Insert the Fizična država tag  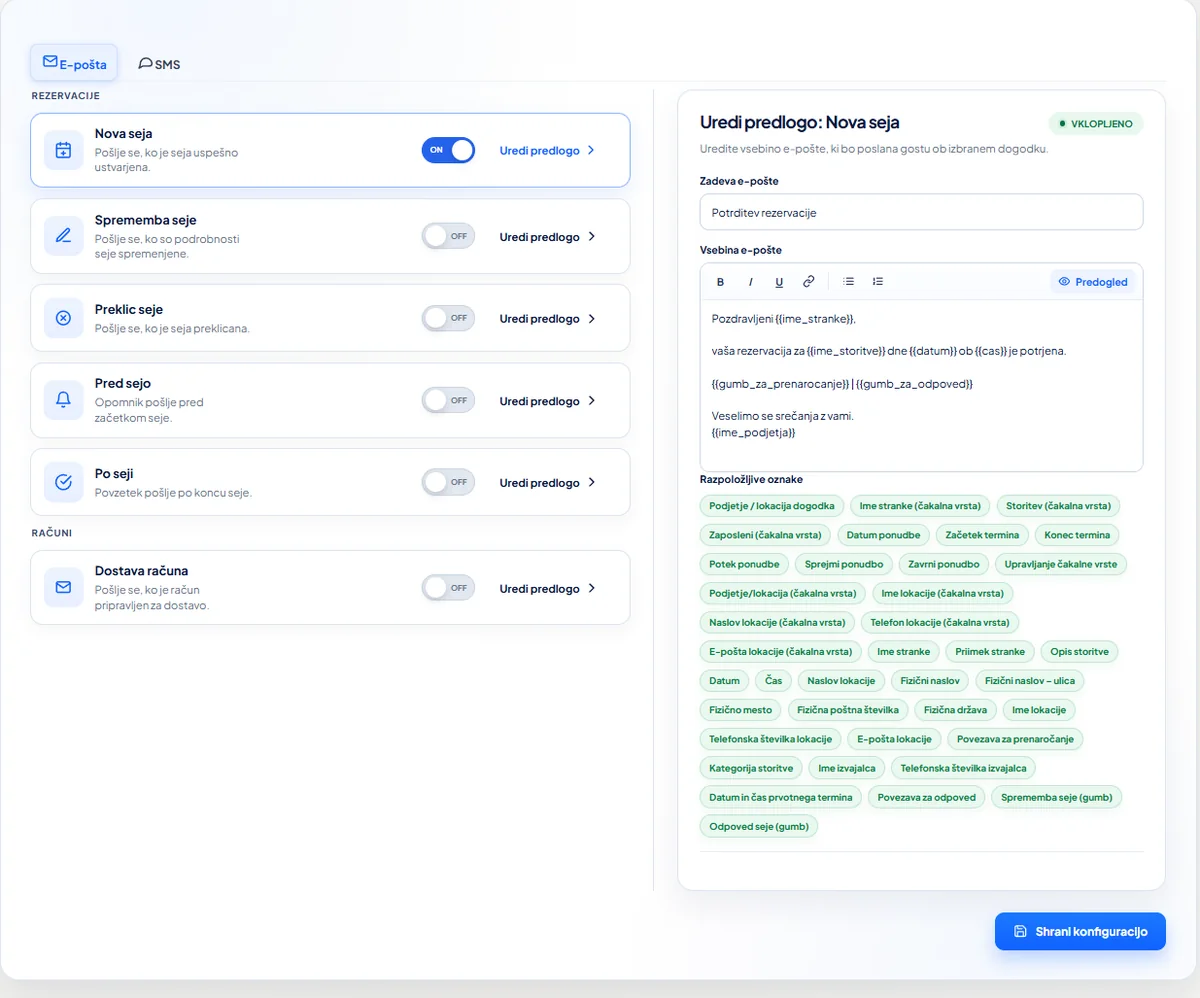pyautogui.click(x=955, y=710)
